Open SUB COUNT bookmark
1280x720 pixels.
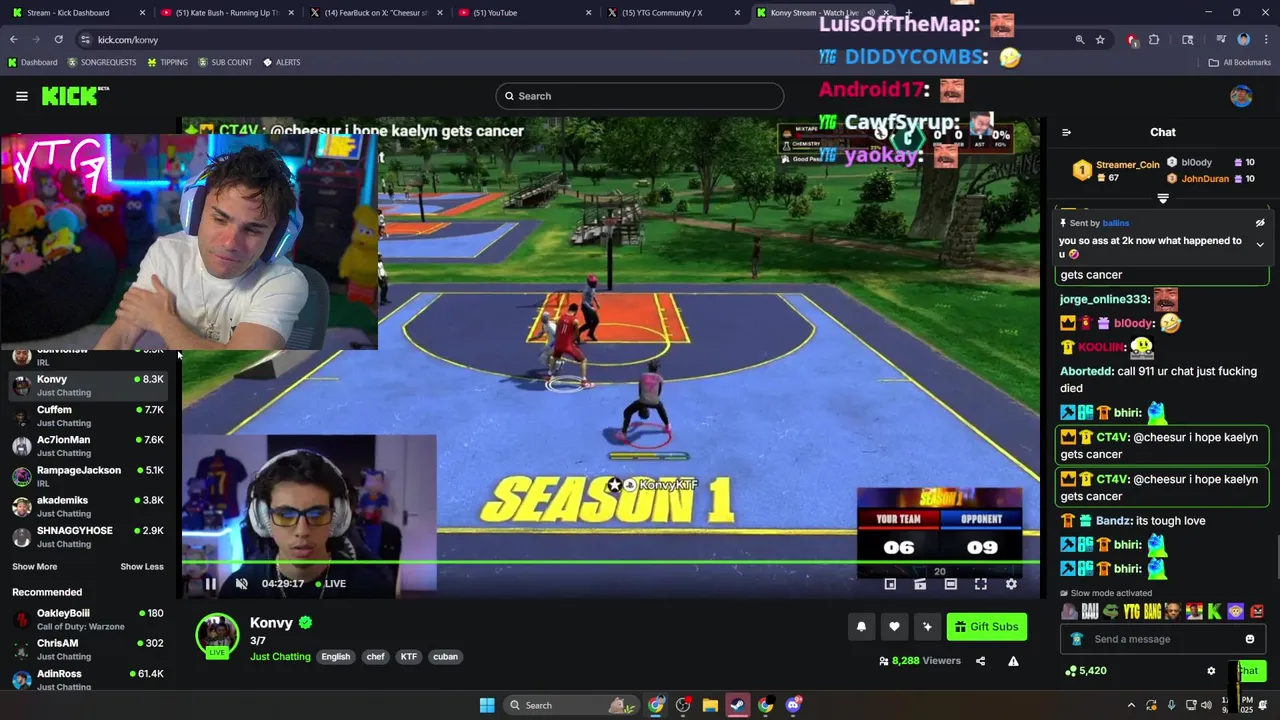pyautogui.click(x=225, y=62)
